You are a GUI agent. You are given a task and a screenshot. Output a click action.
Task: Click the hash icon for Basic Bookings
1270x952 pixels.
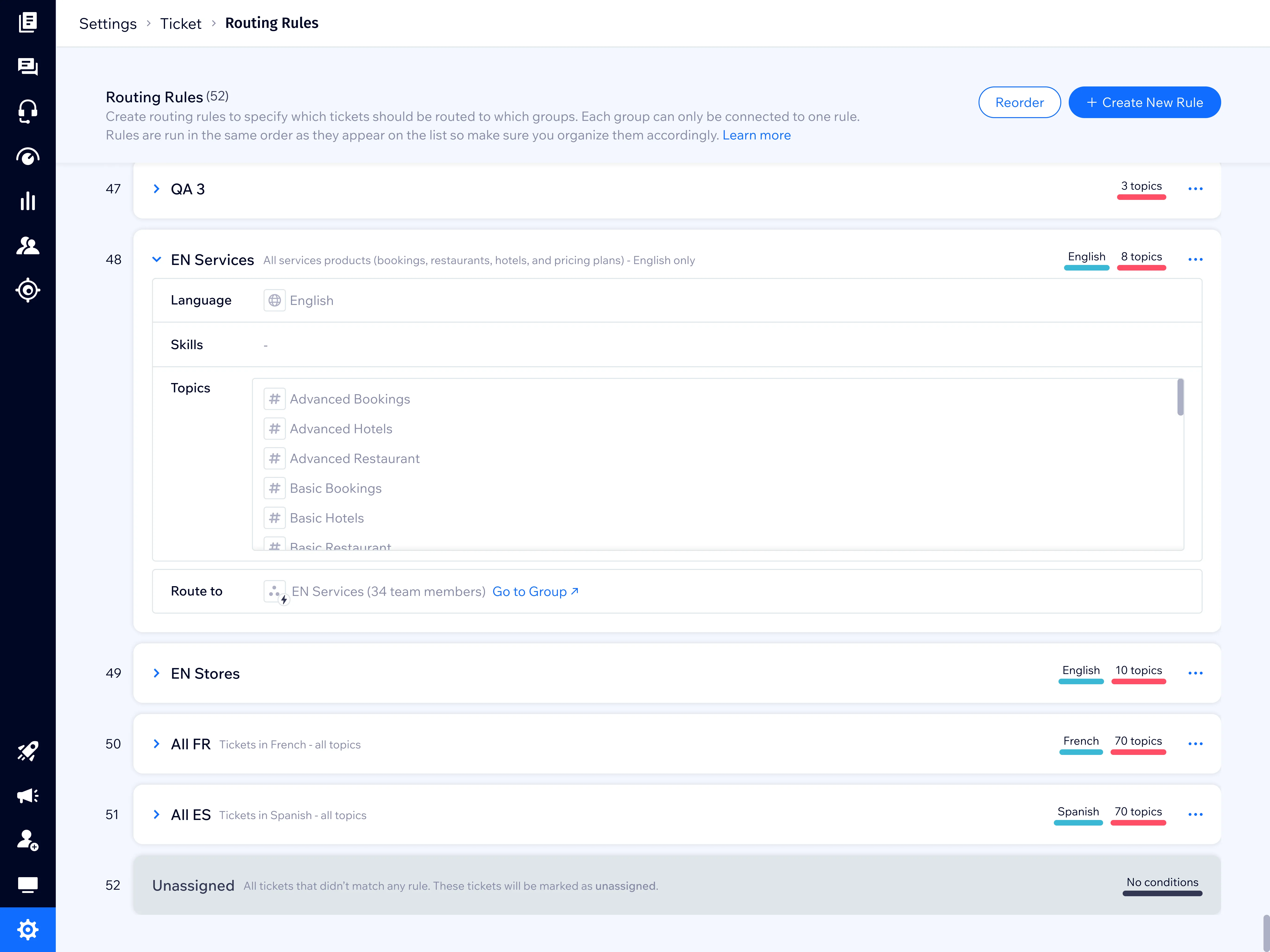[x=275, y=488]
